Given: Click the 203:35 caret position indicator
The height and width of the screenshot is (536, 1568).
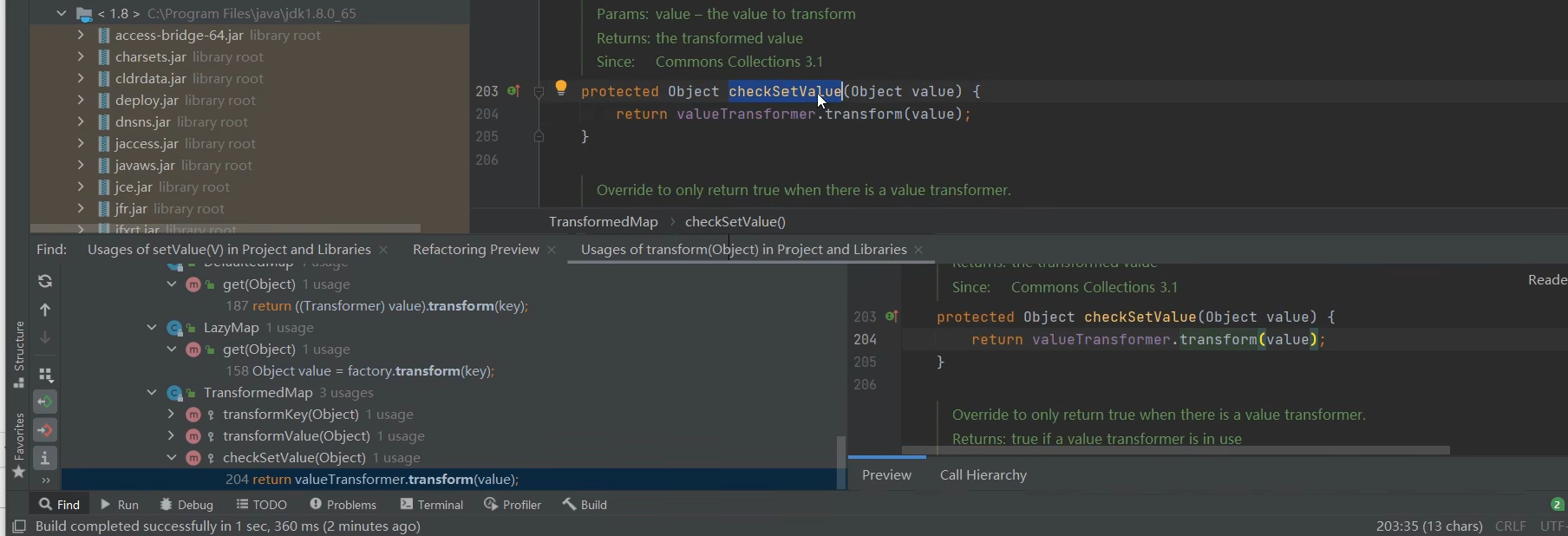Looking at the screenshot, I should point(1429,526).
